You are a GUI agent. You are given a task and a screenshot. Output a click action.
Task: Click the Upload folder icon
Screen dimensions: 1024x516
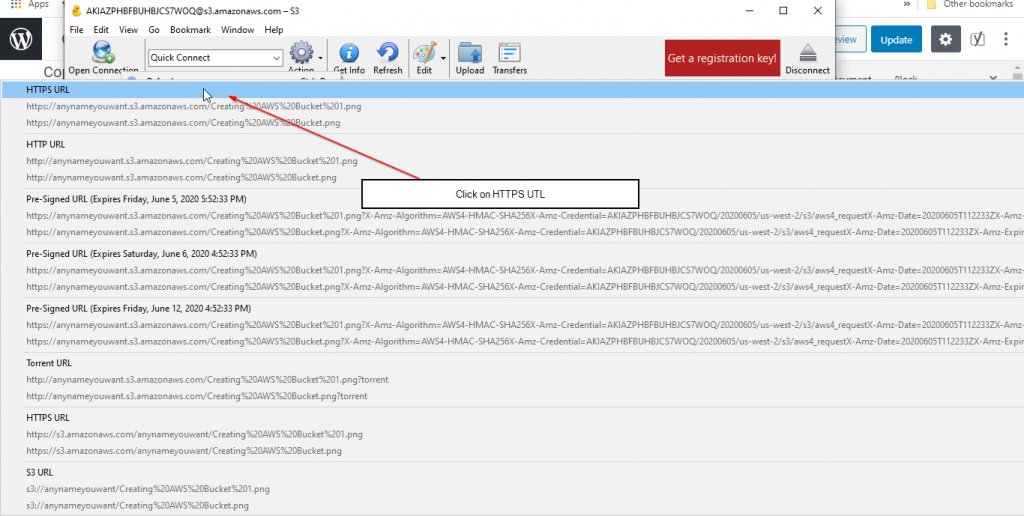[x=470, y=53]
